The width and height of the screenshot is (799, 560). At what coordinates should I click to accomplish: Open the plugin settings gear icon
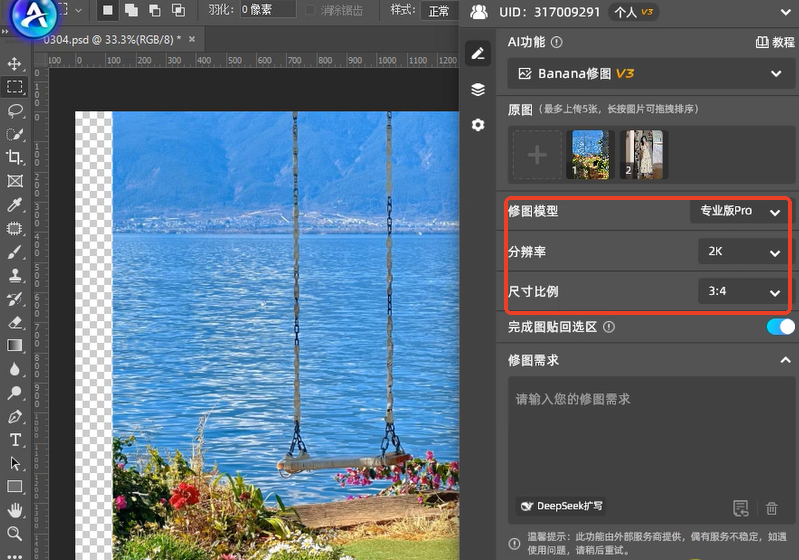pos(478,125)
